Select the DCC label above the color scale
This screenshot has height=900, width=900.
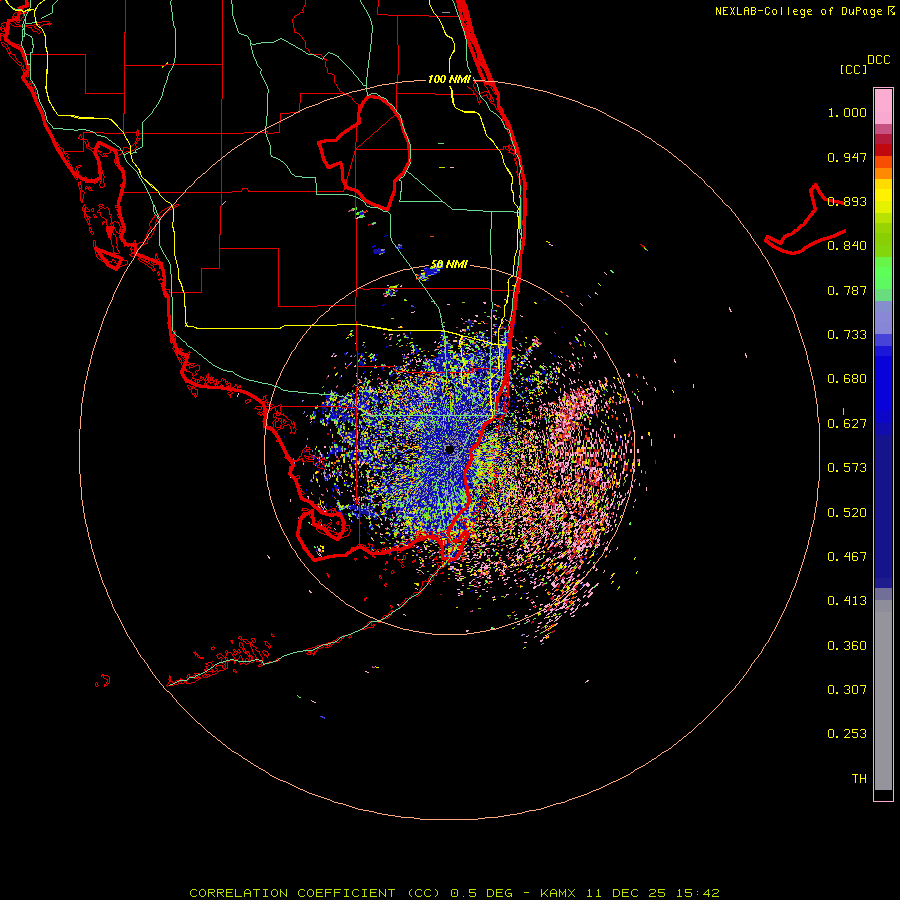point(879,60)
